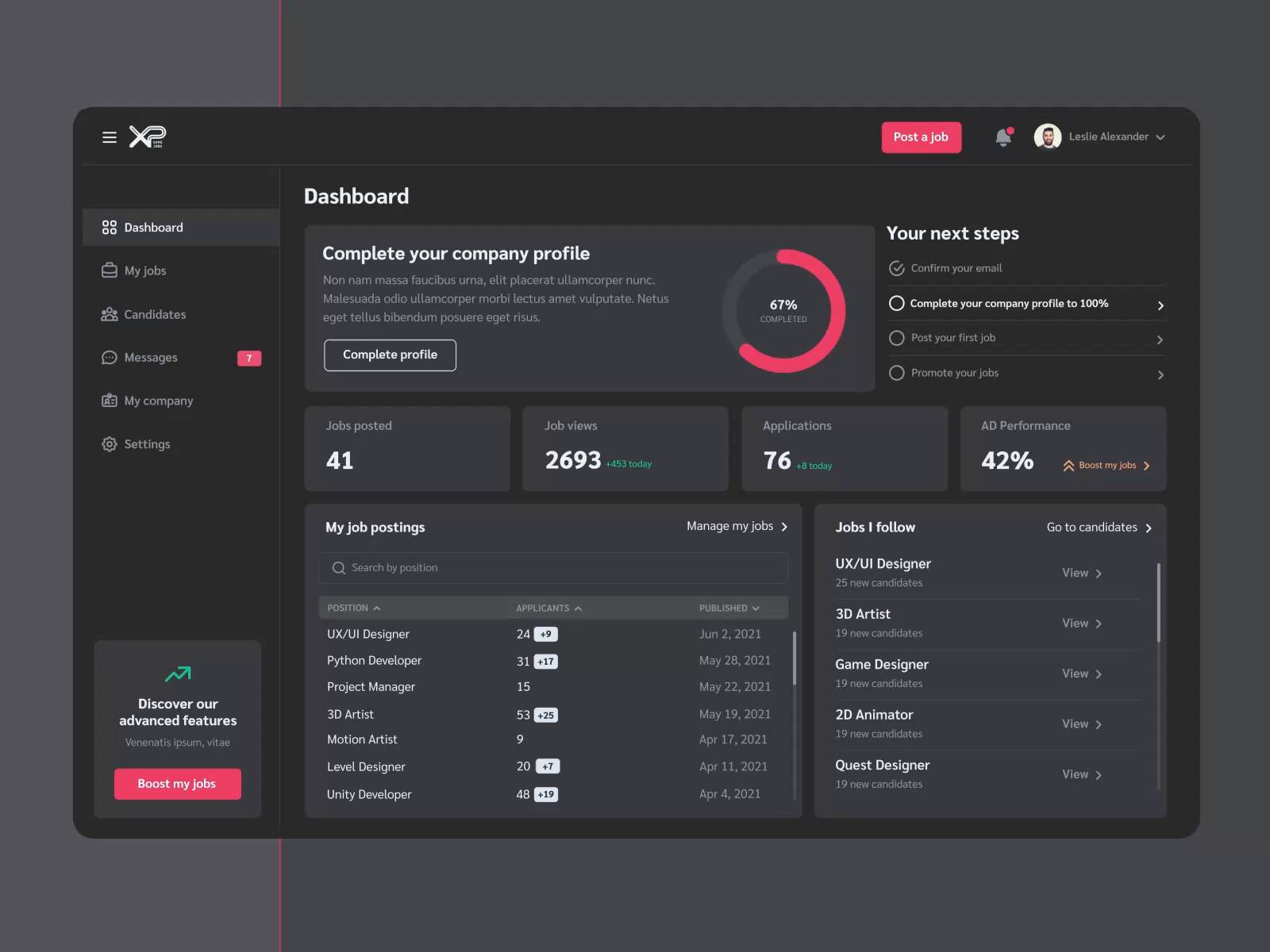View the 2D Animator followed job
Image resolution: width=1270 pixels, height=952 pixels.
tap(1082, 724)
